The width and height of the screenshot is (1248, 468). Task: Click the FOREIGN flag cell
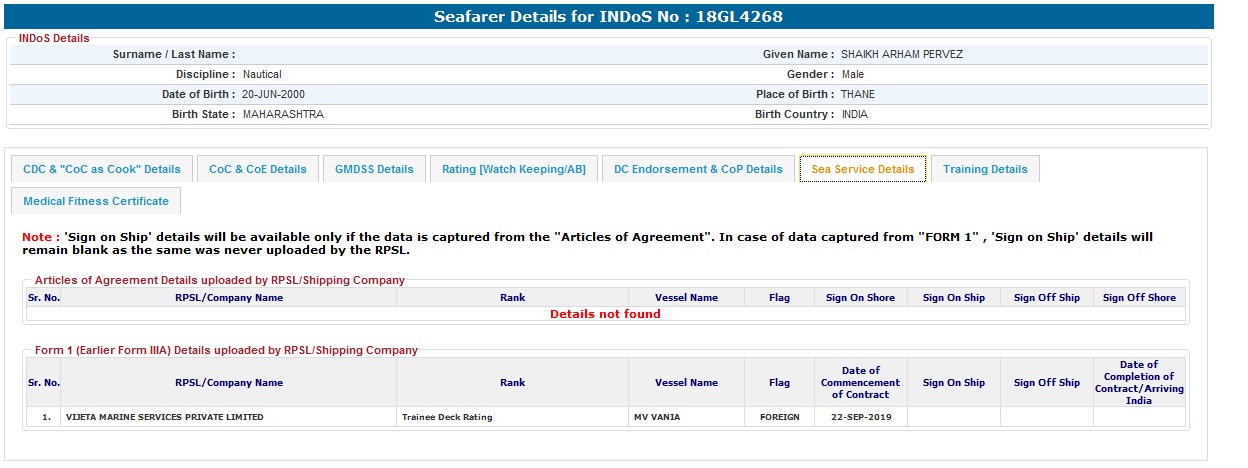click(779, 417)
